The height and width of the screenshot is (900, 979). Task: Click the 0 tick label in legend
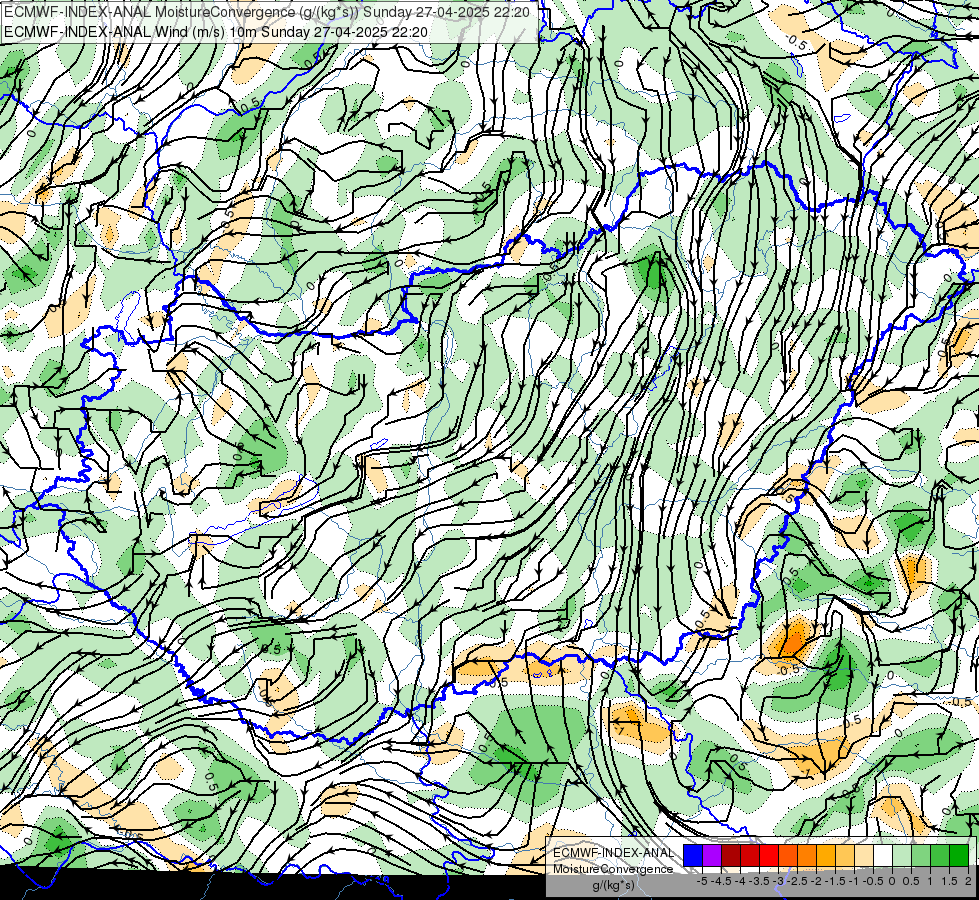coord(892,881)
